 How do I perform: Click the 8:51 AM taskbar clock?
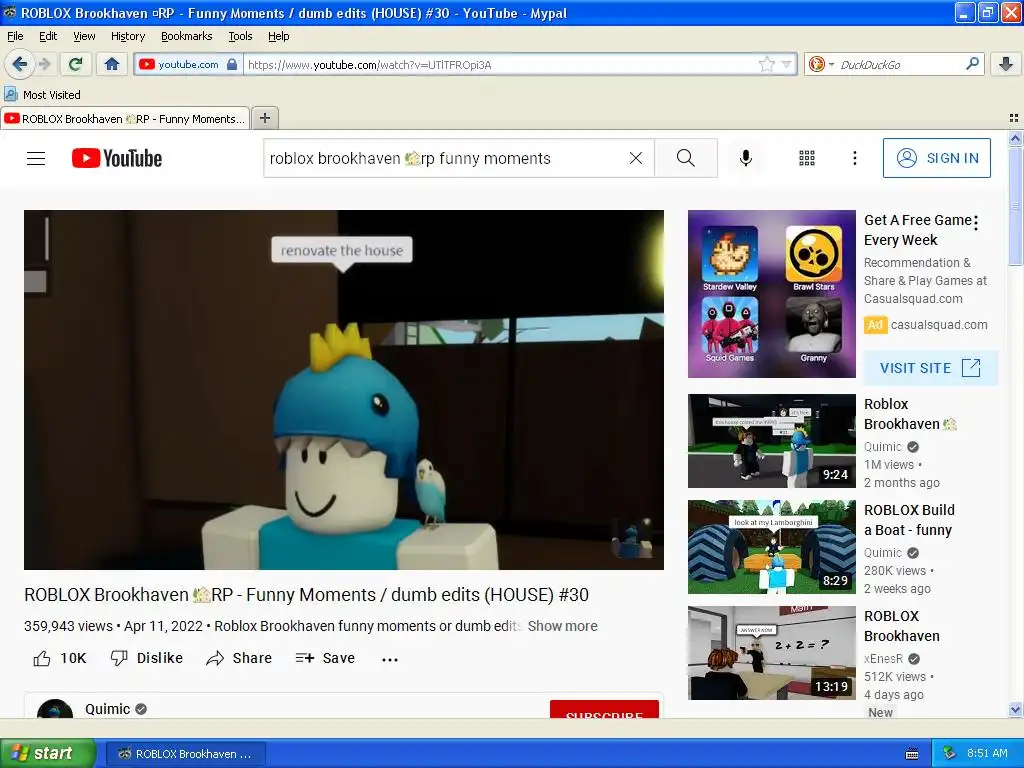[x=987, y=754]
